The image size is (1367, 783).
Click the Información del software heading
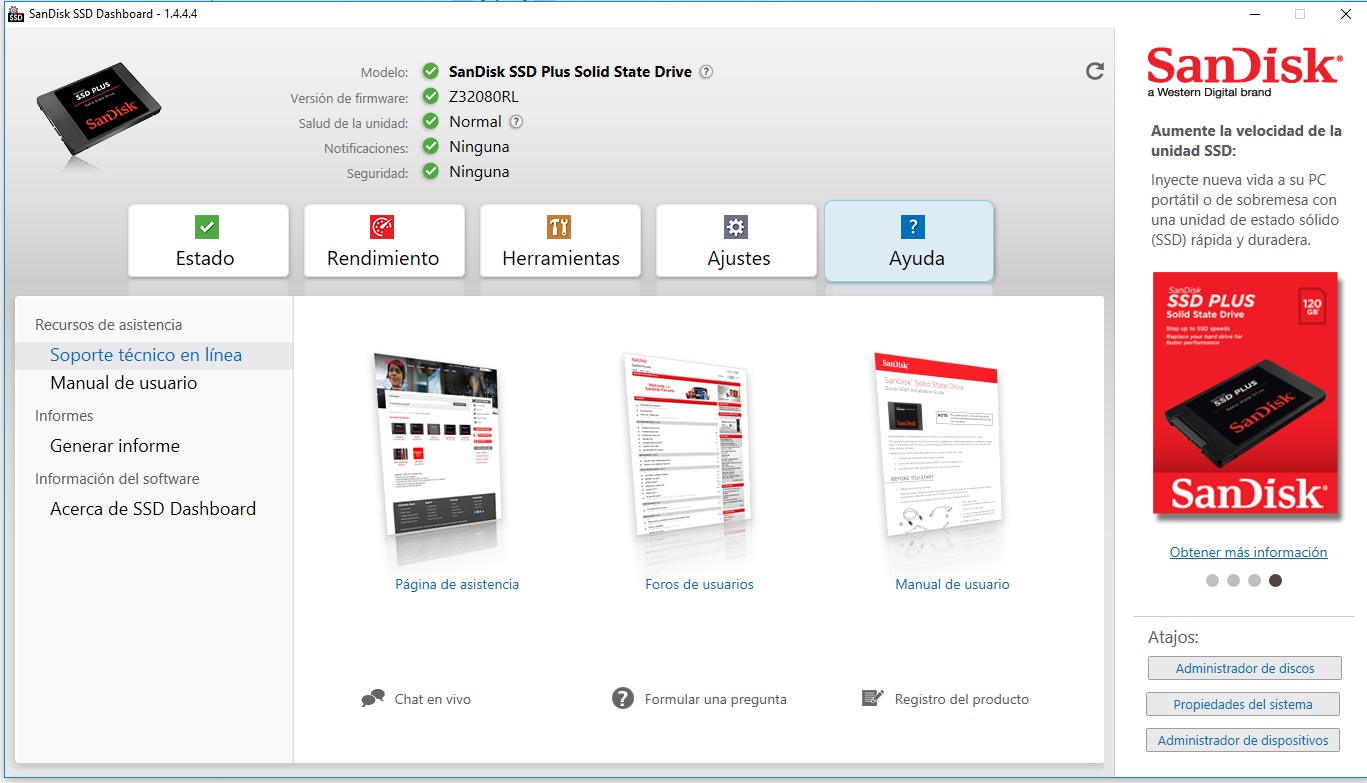(117, 479)
